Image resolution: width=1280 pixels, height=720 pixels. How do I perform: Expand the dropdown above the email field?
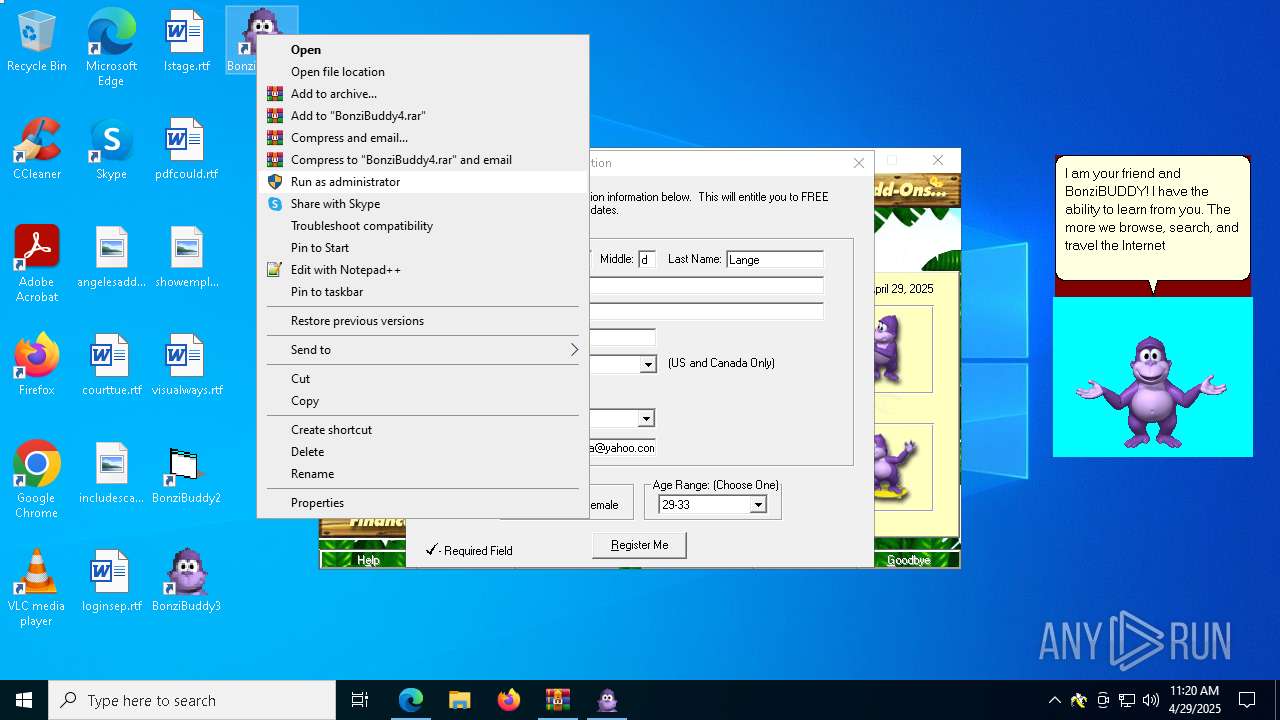646,419
